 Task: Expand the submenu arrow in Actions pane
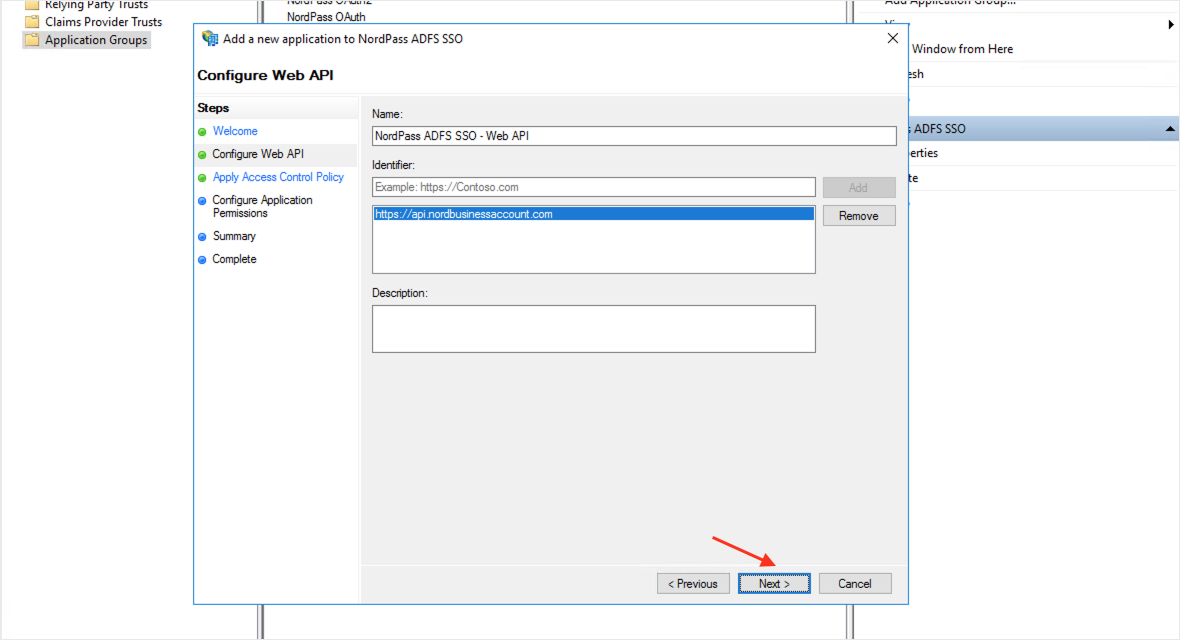[1170, 25]
